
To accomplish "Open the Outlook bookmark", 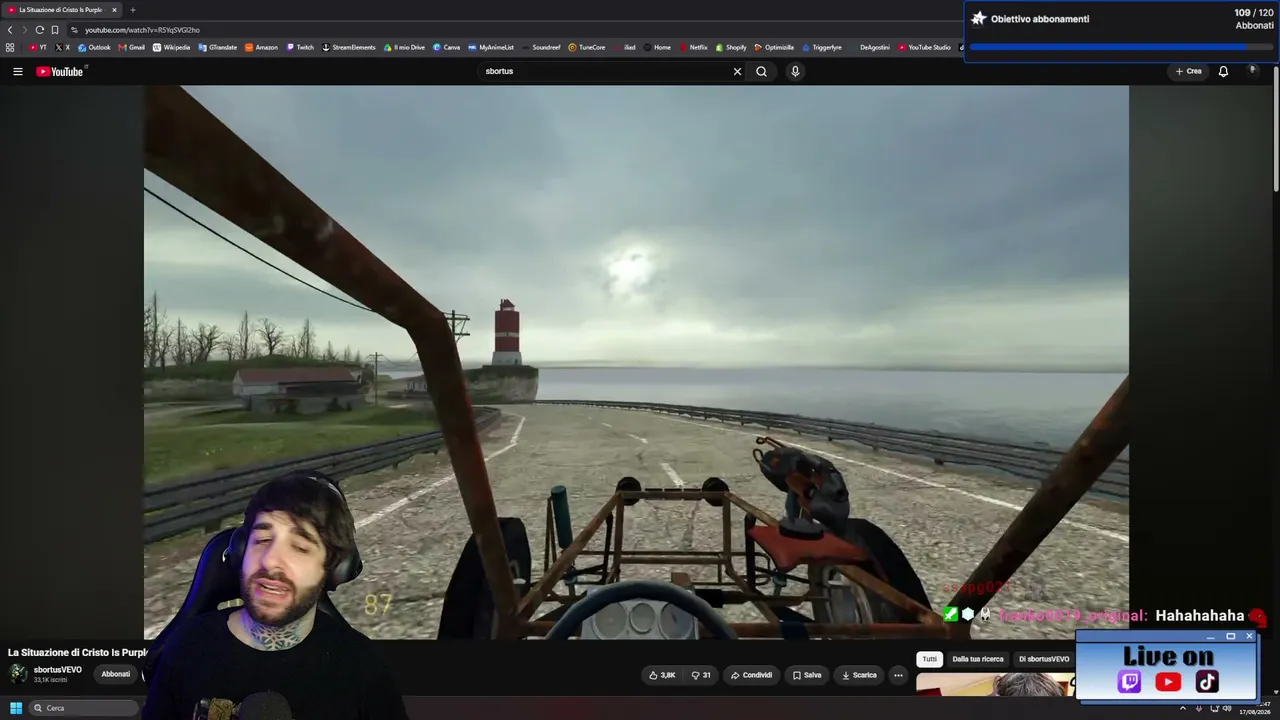I will (x=95, y=47).
